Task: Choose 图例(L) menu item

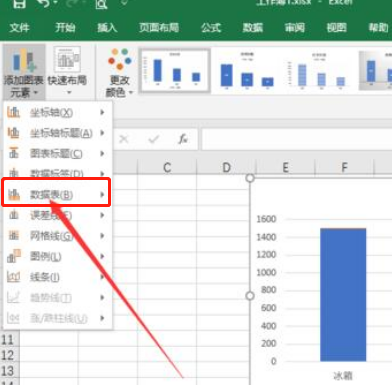Action: 57,256
